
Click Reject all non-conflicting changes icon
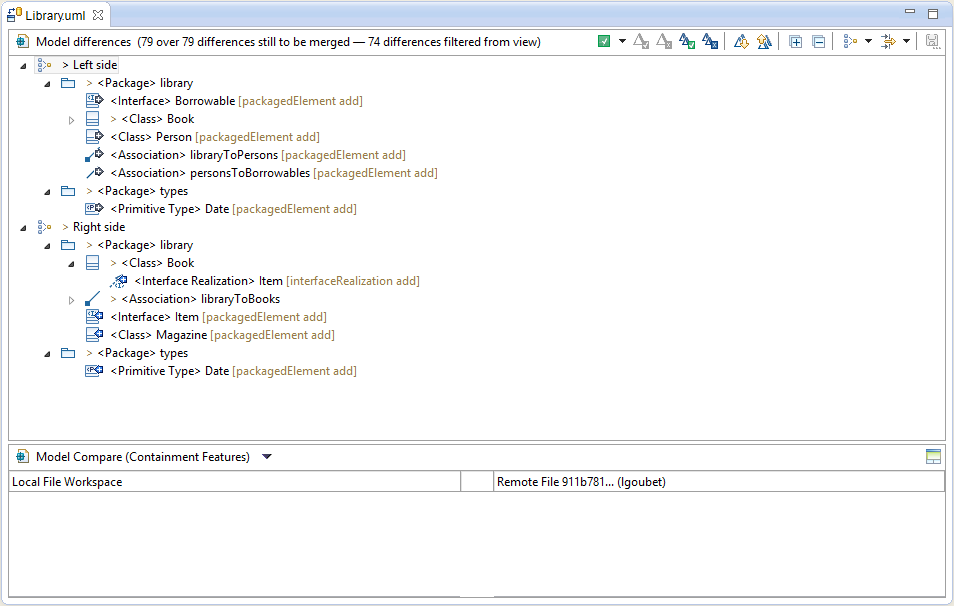click(709, 42)
